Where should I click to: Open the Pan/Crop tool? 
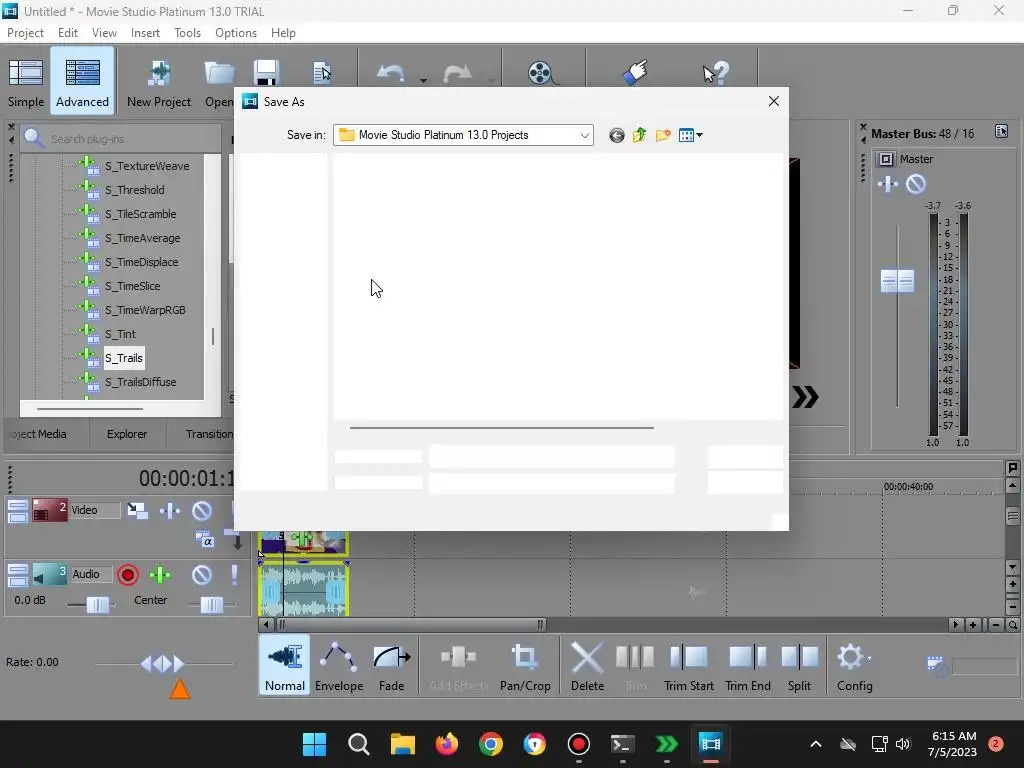[x=525, y=666]
